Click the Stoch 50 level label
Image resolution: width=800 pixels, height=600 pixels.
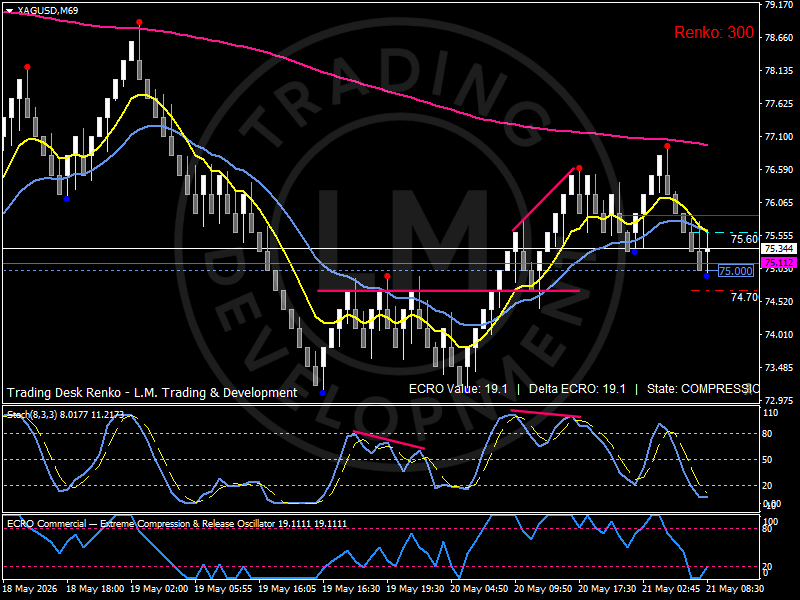coord(767,460)
